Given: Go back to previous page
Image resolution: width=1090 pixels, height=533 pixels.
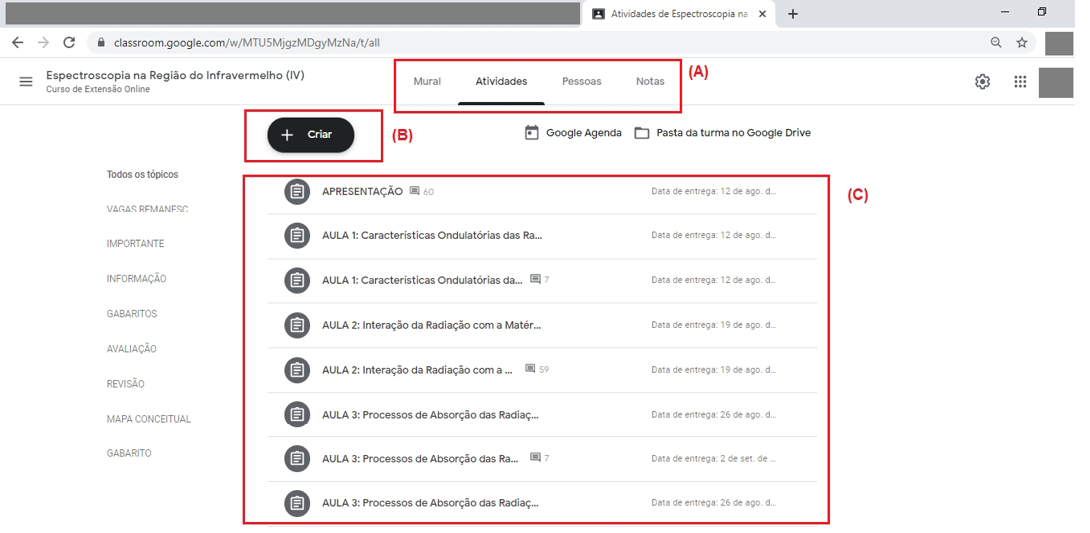Looking at the screenshot, I should pos(18,43).
